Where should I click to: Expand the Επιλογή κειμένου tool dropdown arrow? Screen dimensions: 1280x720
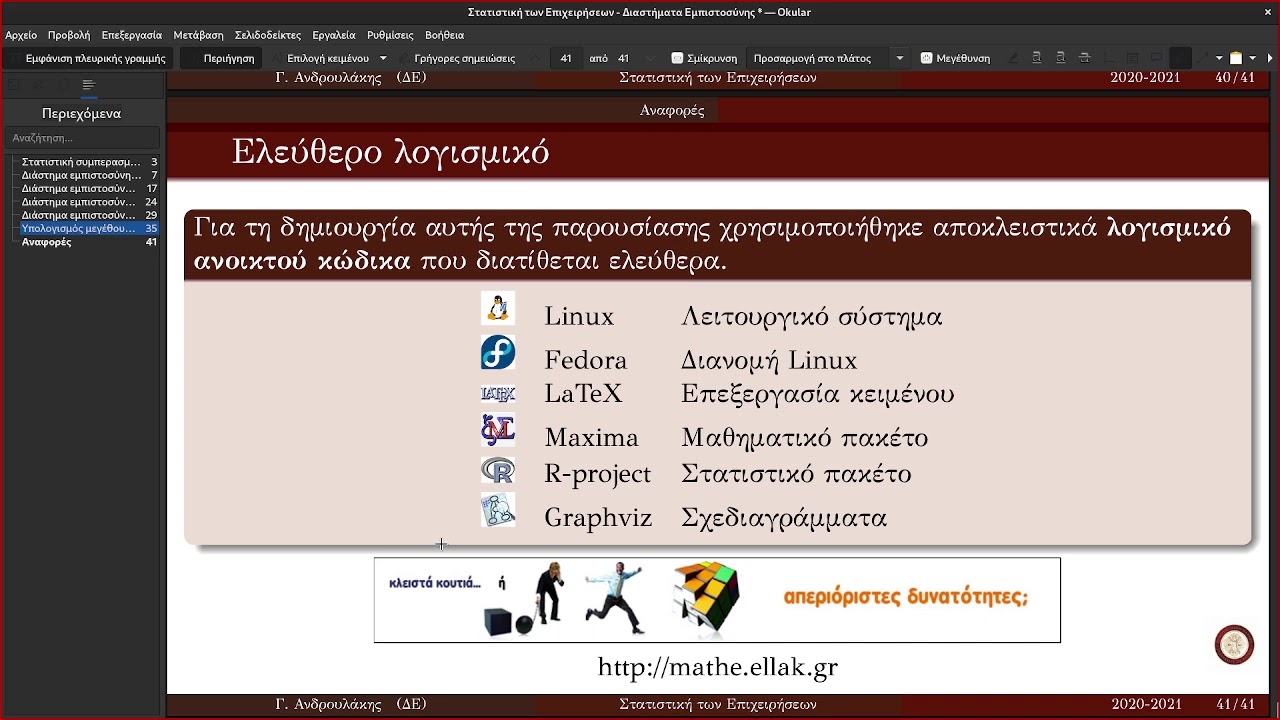click(x=383, y=58)
